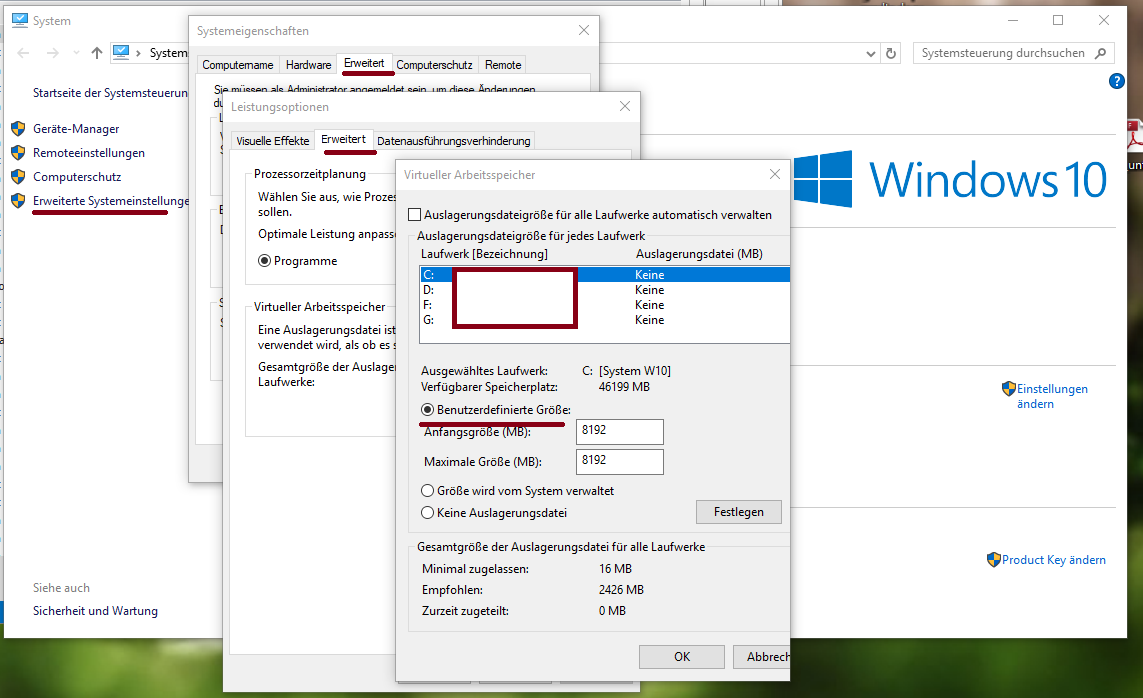This screenshot has height=698, width=1143.
Task: Open help with blue question mark
Action: pos(1117,81)
